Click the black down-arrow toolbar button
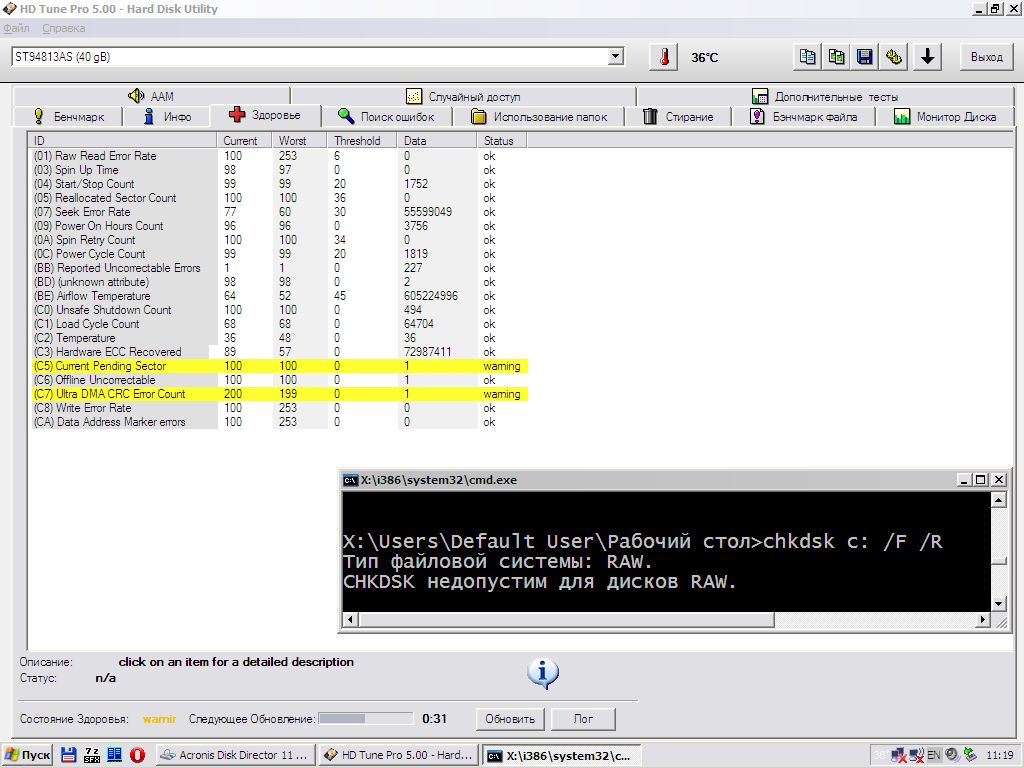Screen dimensions: 1024x768 927,57
